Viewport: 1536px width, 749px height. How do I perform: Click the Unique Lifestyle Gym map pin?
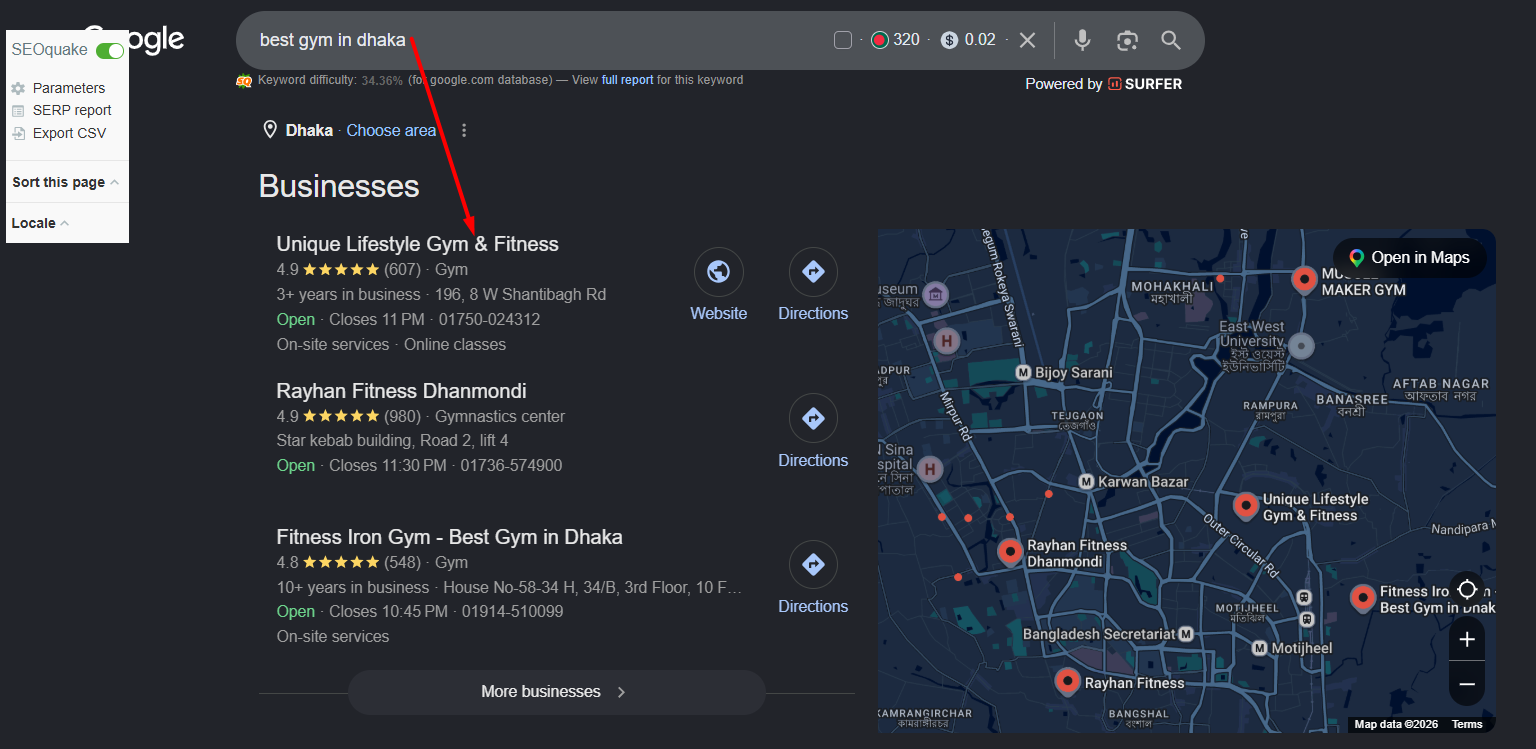[x=1246, y=506]
